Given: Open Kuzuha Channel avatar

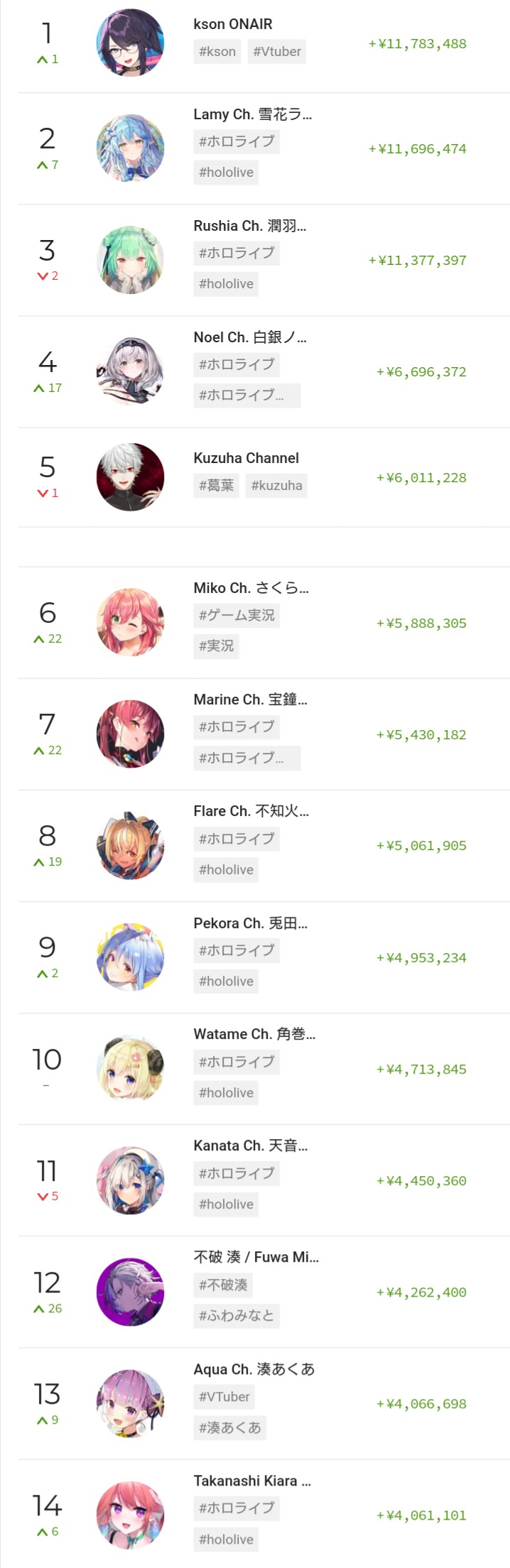Looking at the screenshot, I should pos(130,477).
